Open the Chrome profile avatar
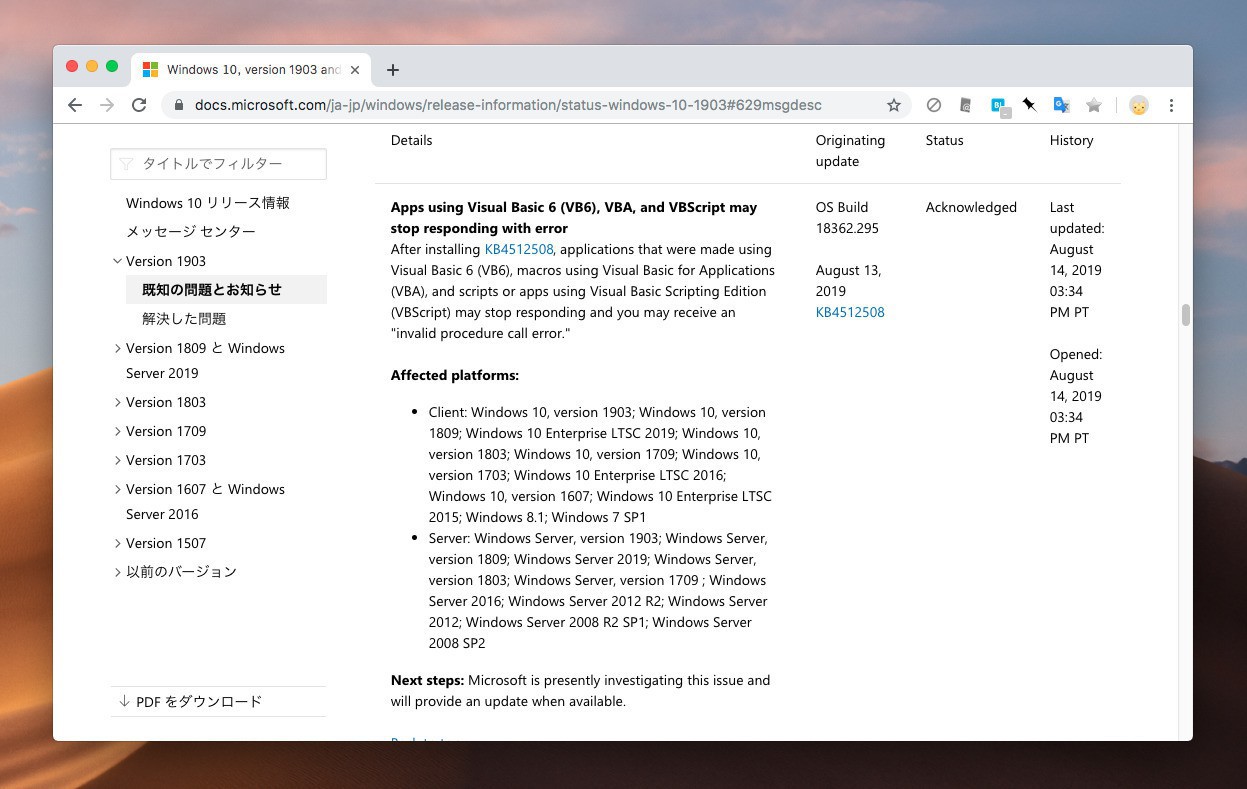Screen dimensions: 1247x789 pos(1138,105)
